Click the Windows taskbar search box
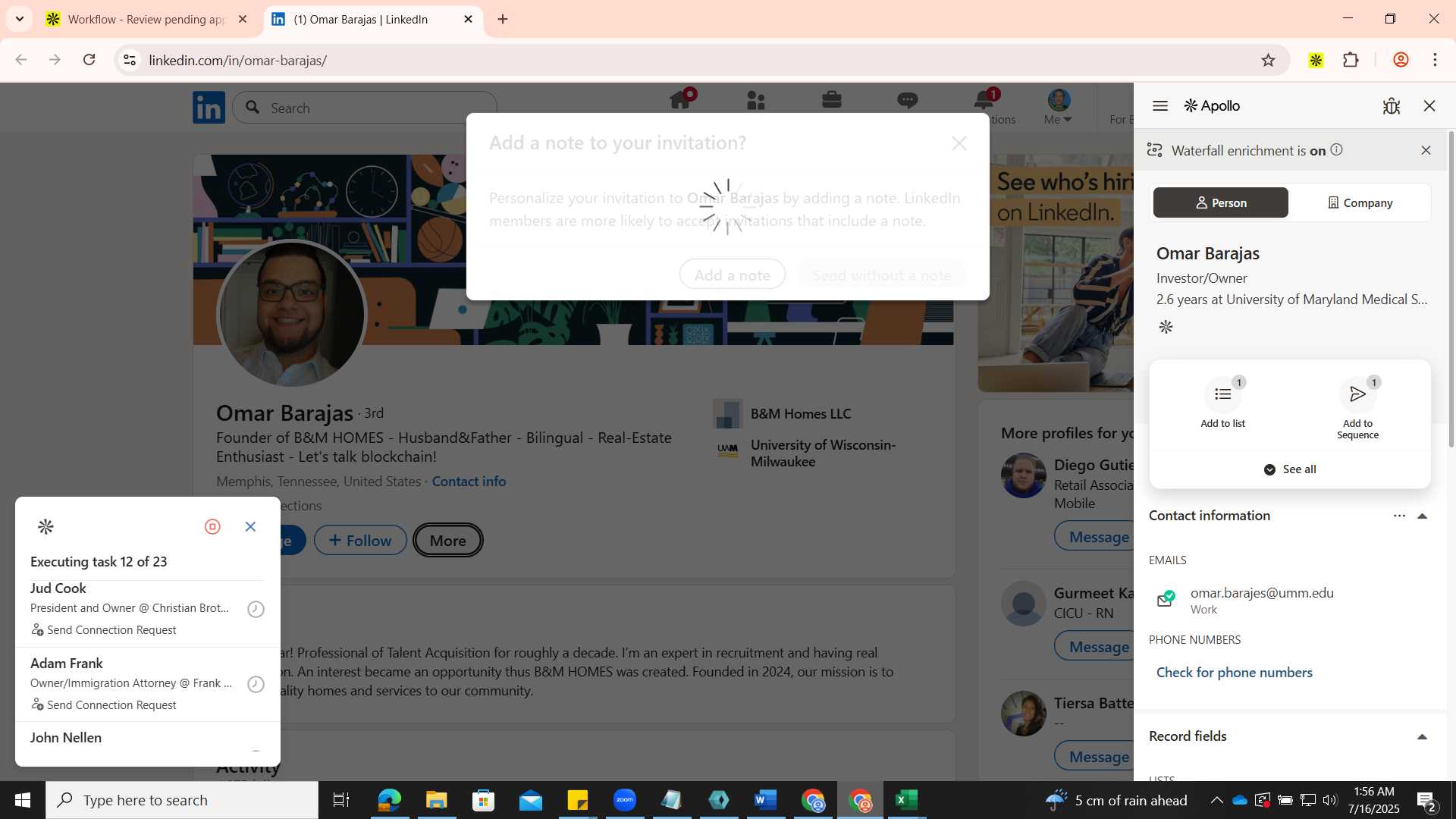The height and width of the screenshot is (819, 1456). click(182, 800)
